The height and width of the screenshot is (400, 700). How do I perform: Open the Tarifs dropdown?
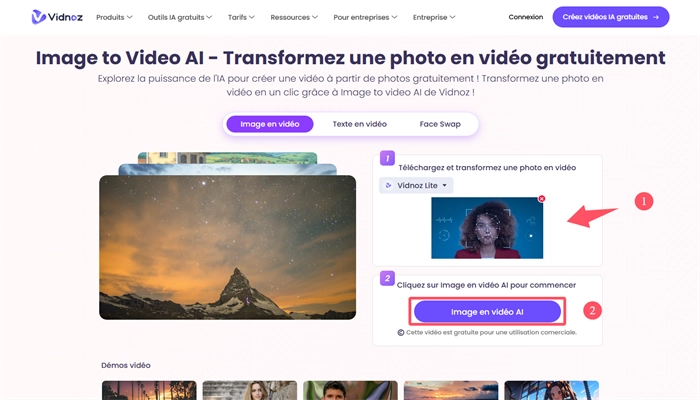pyautogui.click(x=241, y=17)
